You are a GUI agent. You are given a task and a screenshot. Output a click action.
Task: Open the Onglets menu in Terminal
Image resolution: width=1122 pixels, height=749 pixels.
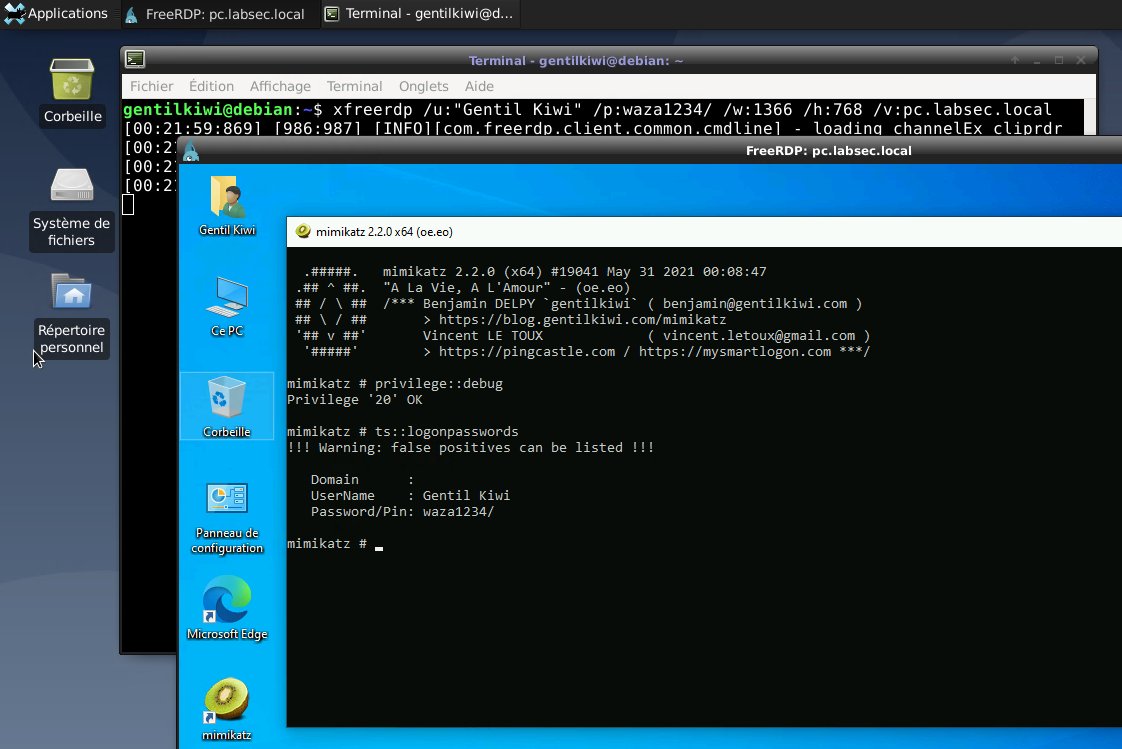pos(424,86)
